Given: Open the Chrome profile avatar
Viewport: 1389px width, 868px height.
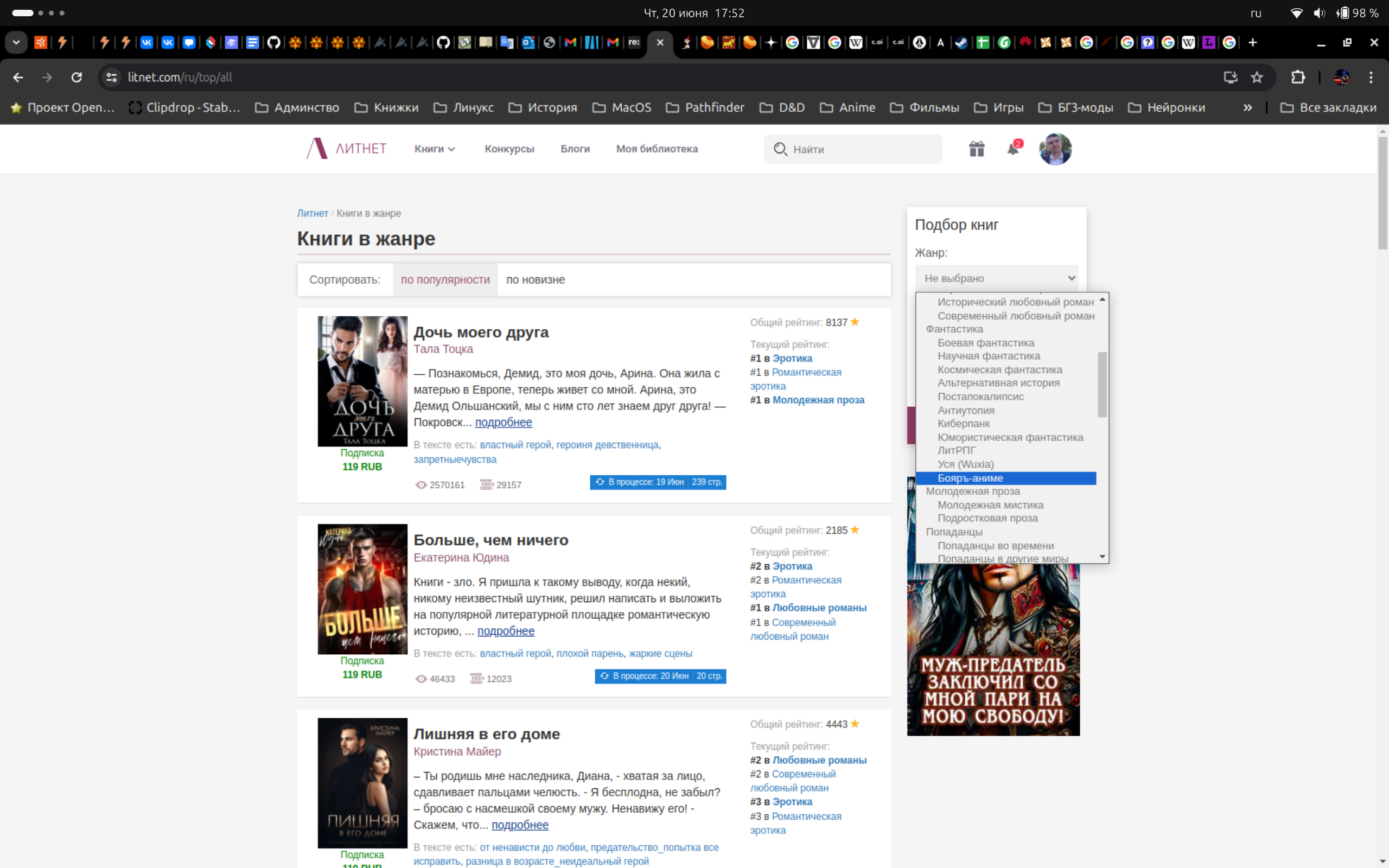Looking at the screenshot, I should click(1341, 77).
